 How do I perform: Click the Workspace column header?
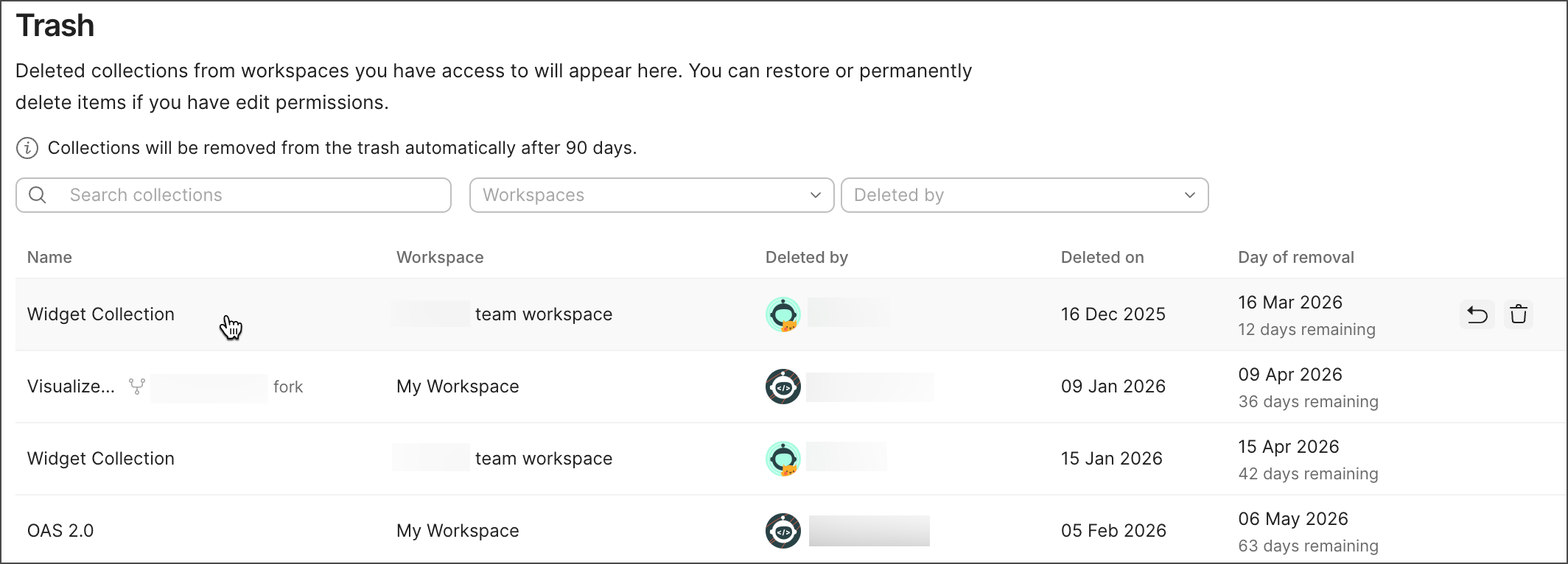(x=440, y=258)
